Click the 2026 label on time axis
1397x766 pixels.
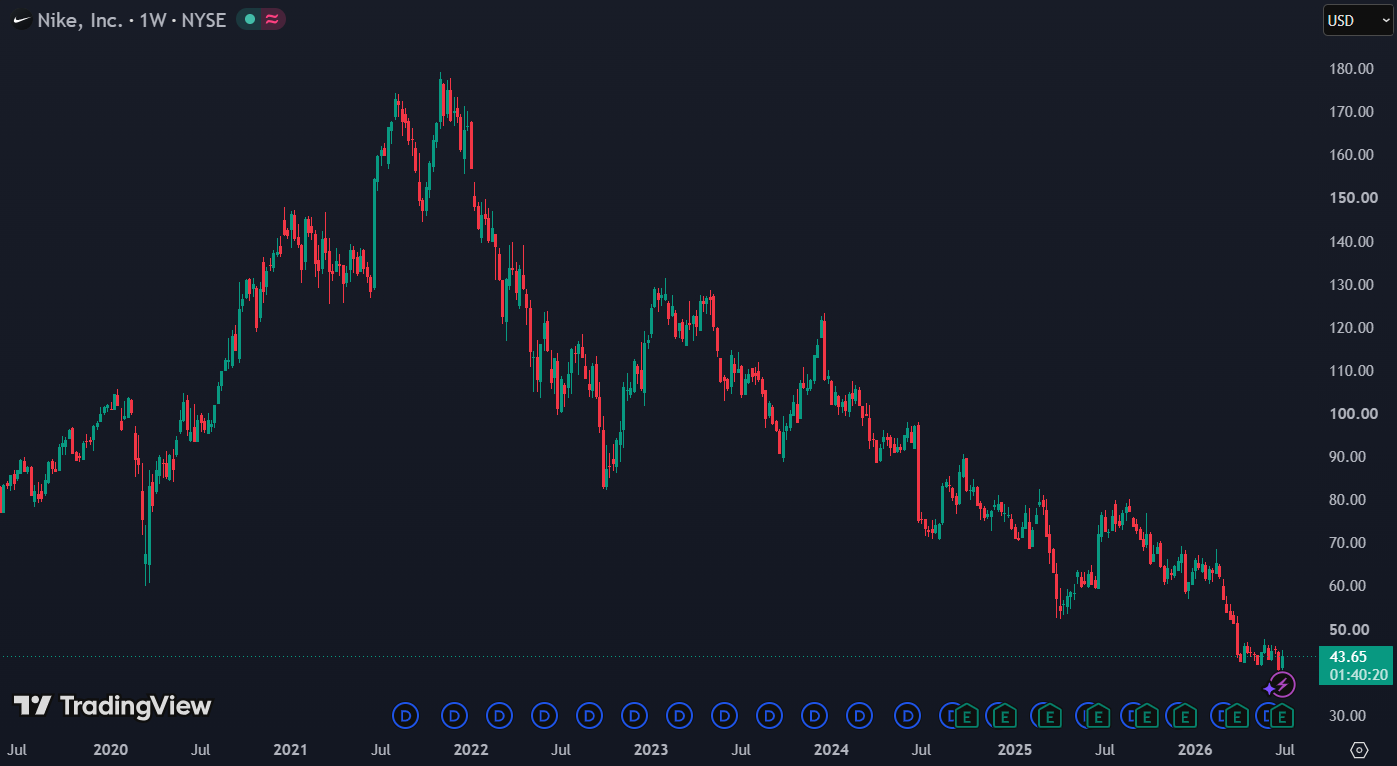[x=1195, y=749]
